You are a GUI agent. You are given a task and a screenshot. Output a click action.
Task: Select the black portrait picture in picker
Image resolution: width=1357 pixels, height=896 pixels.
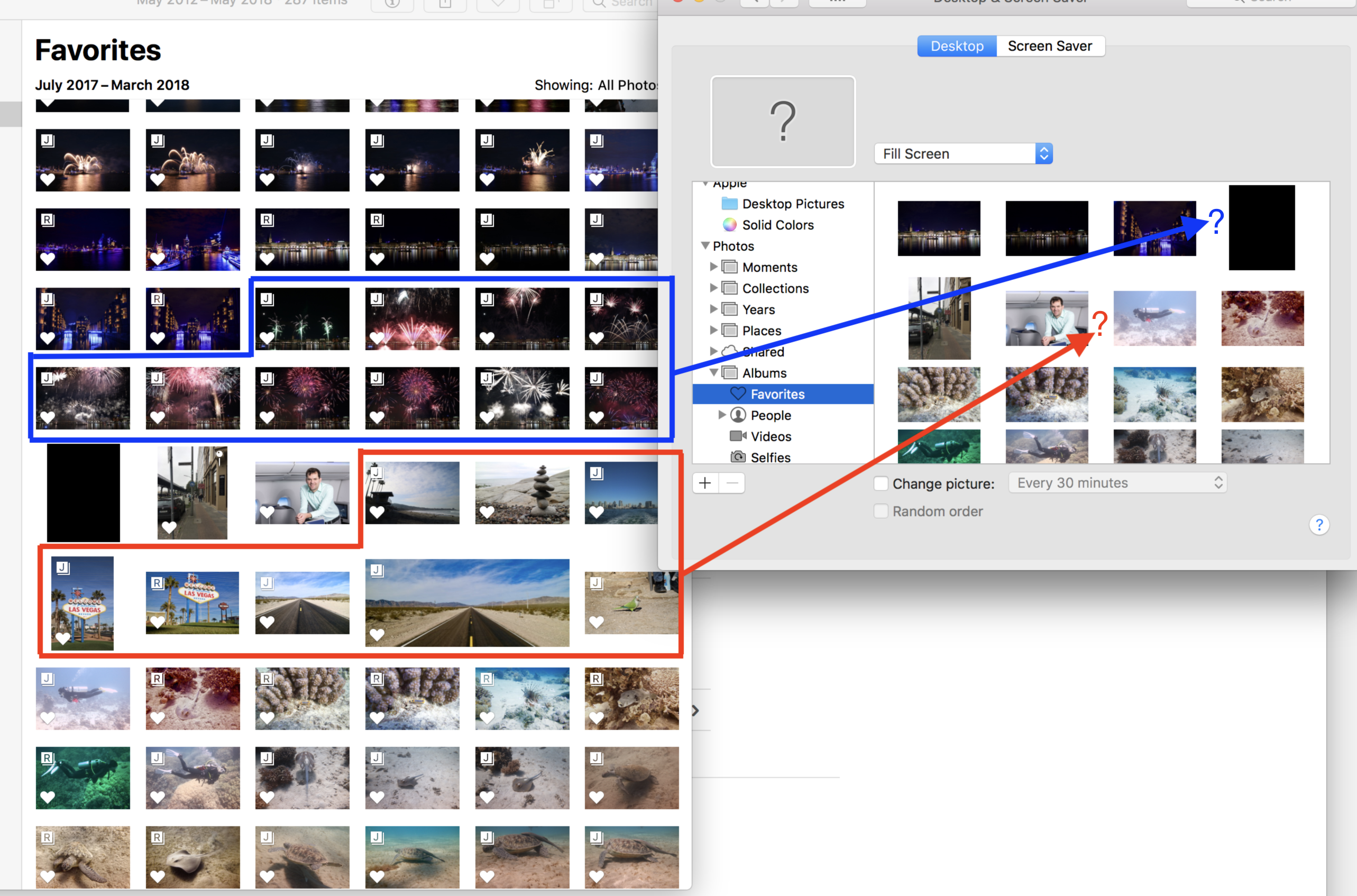point(1262,227)
